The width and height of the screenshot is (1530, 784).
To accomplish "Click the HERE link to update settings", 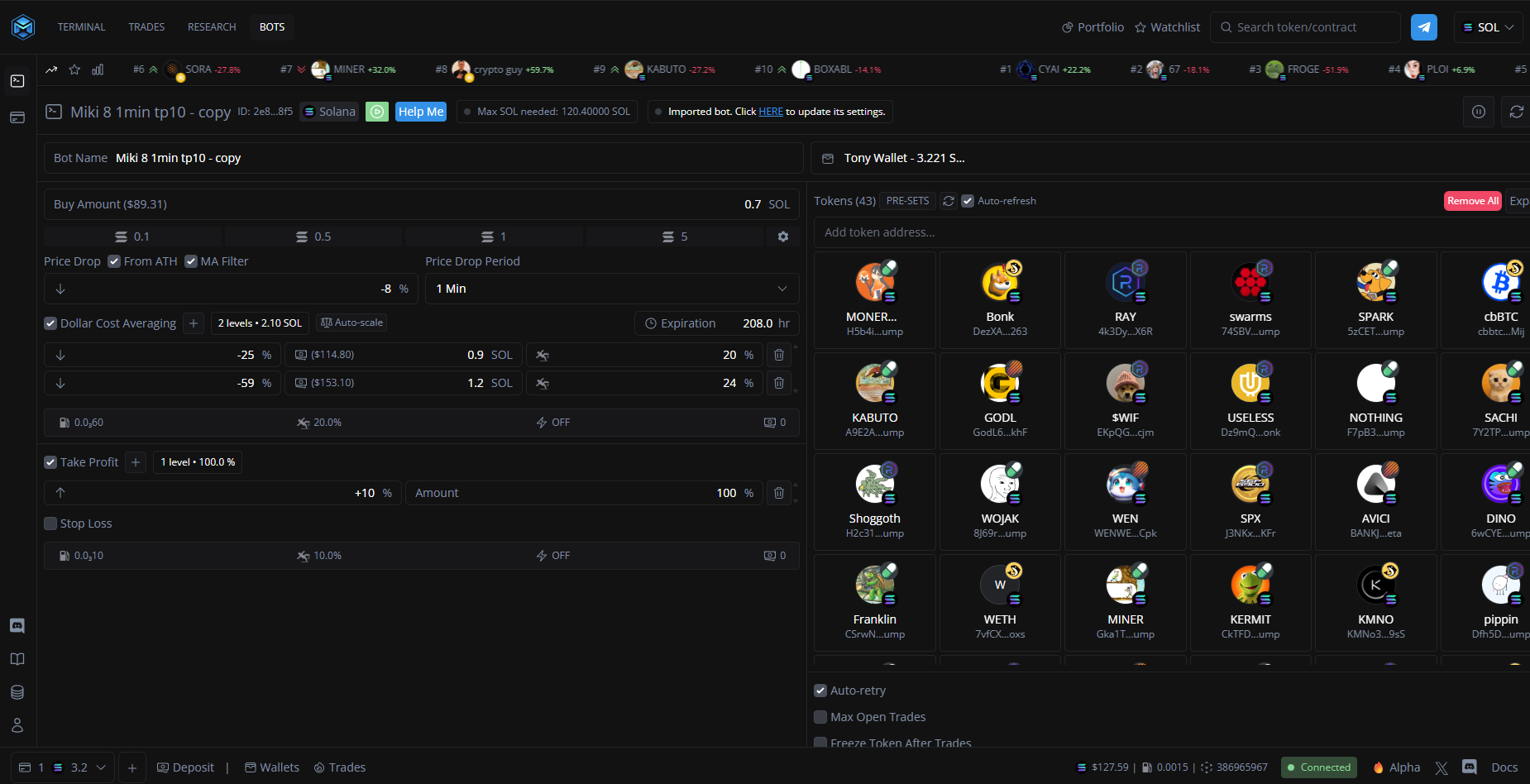I will 770,112.
